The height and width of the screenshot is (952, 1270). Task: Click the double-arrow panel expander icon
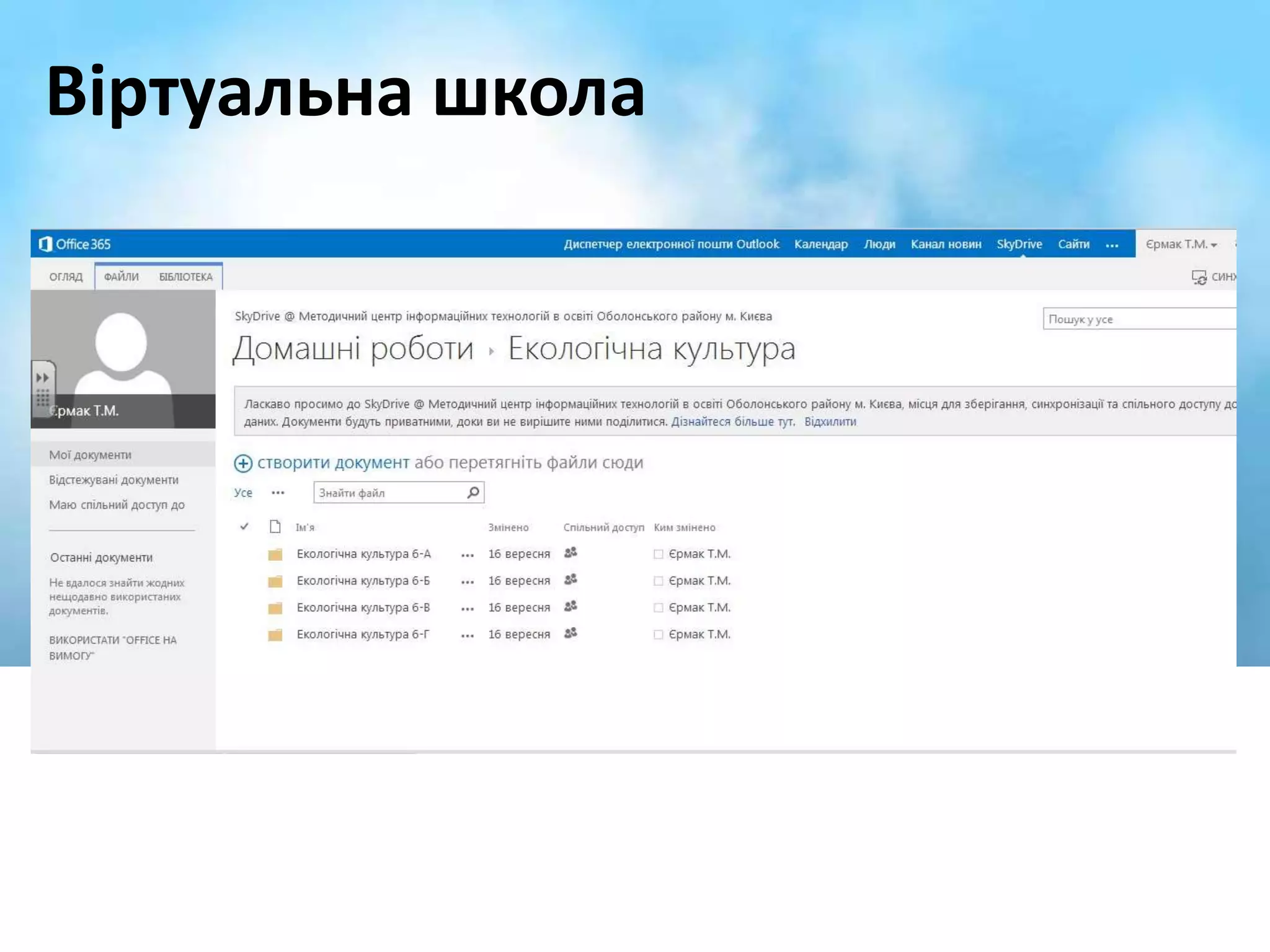(42, 377)
